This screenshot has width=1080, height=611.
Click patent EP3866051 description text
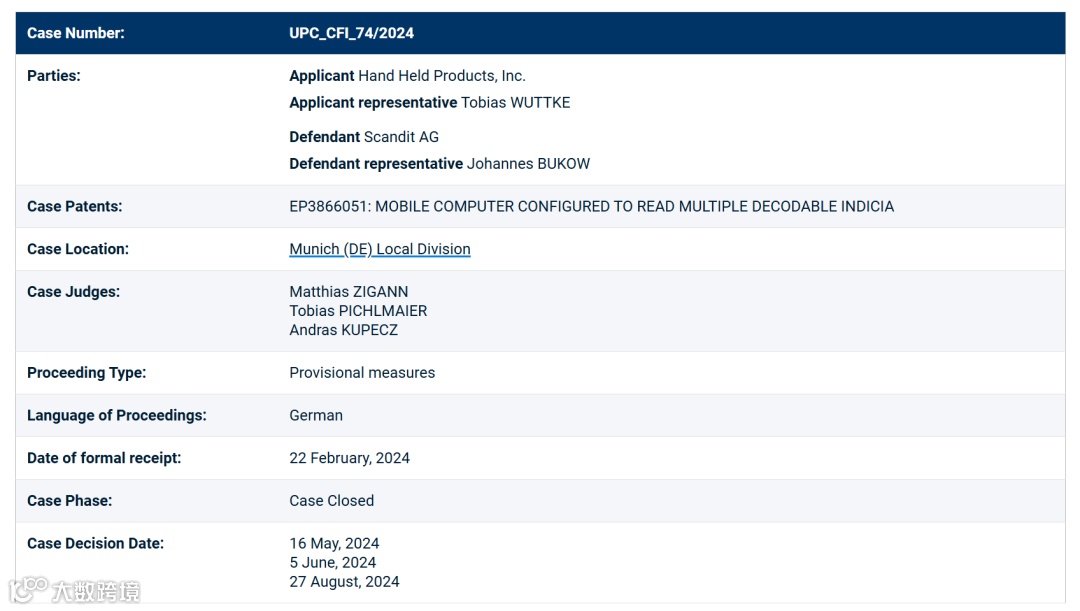point(591,206)
